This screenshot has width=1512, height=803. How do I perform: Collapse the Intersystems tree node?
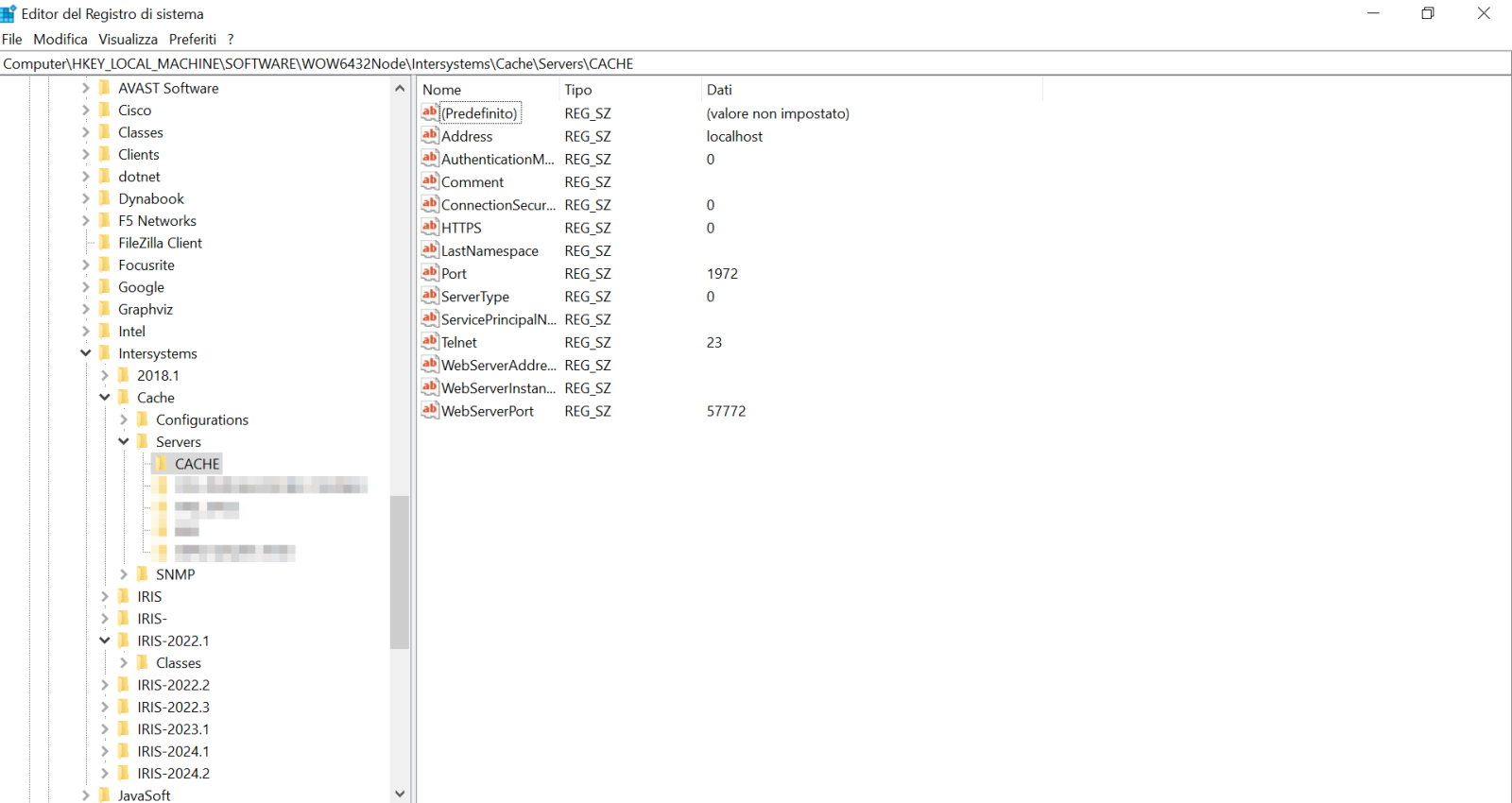[x=86, y=353]
